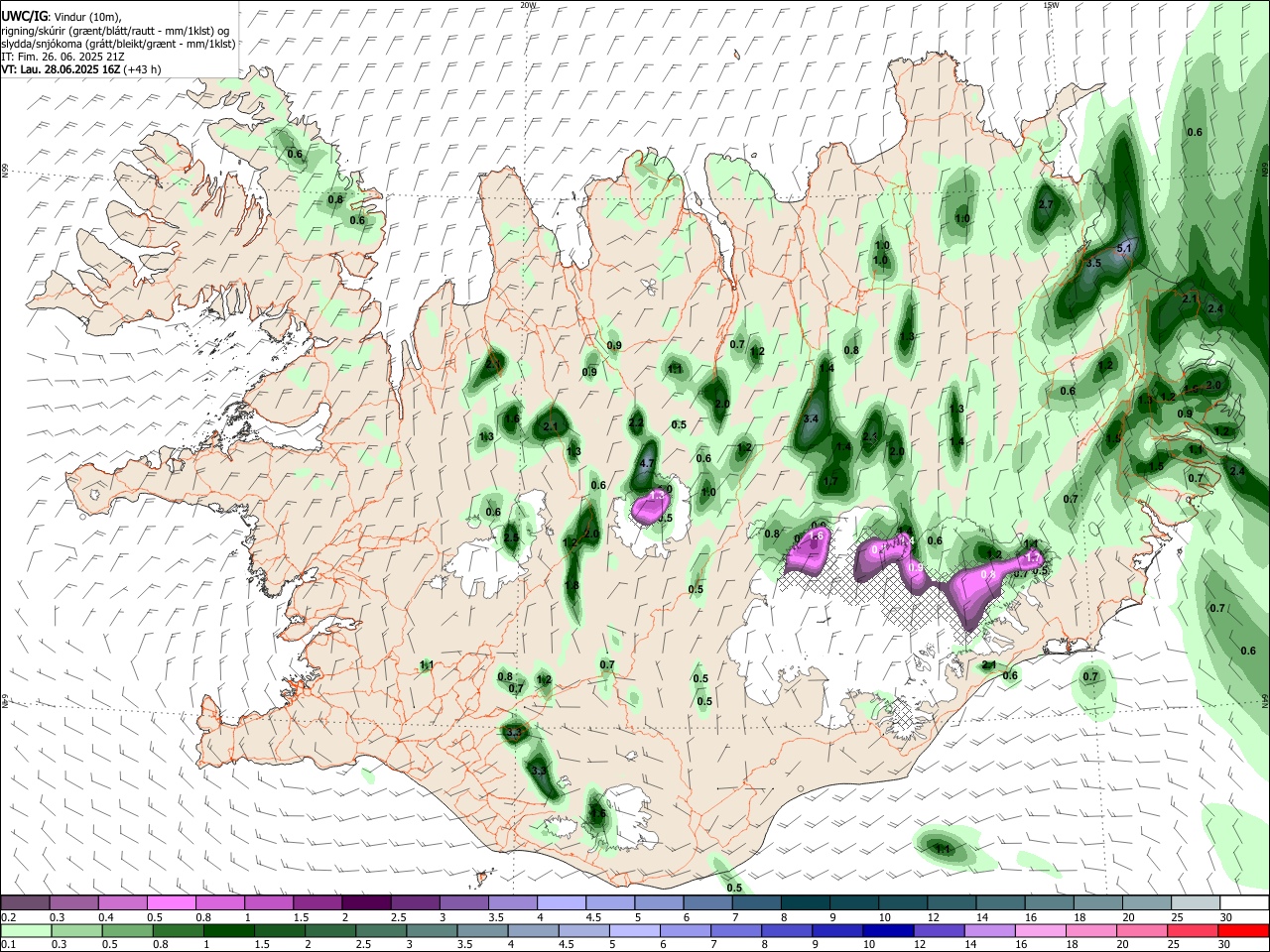Click the '7' label under the rain scale
1270x952 pixels.
[712, 944]
